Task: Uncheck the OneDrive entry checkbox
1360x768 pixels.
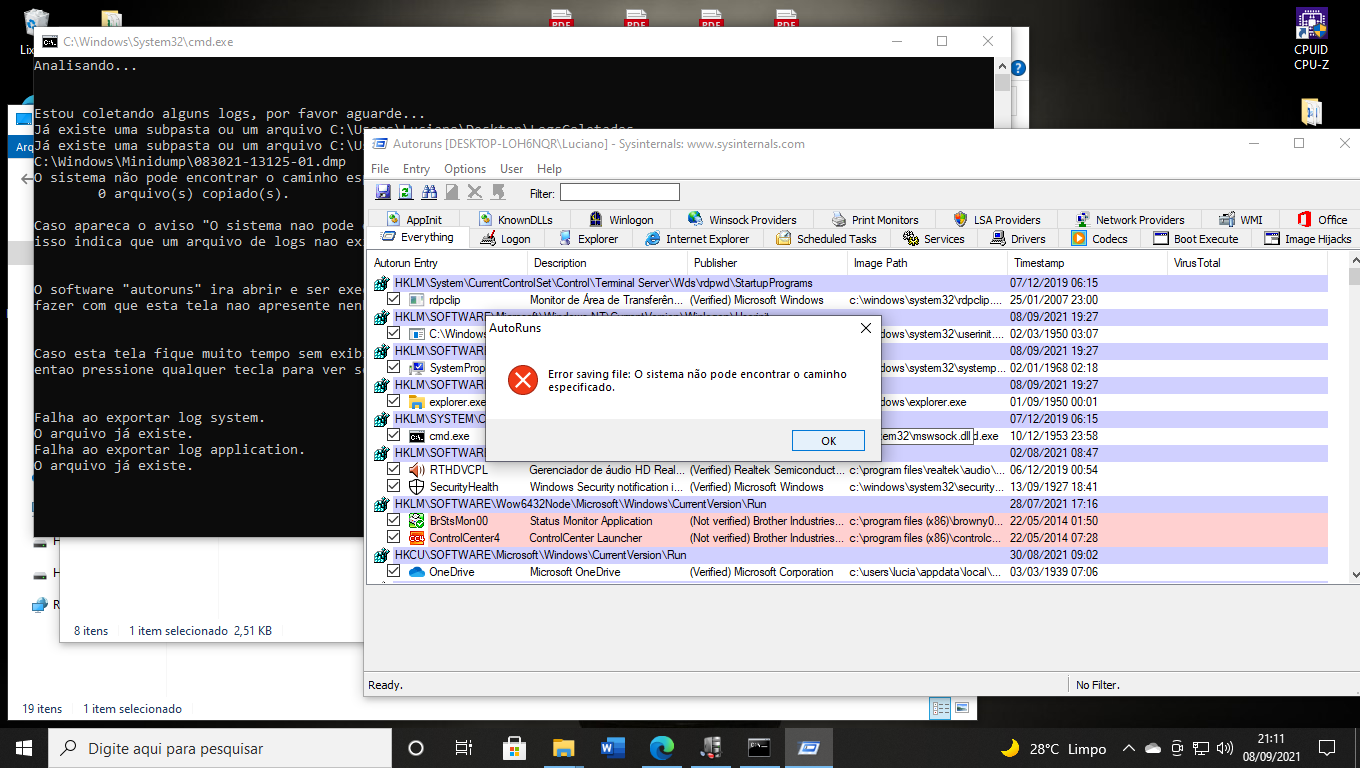Action: (394, 572)
